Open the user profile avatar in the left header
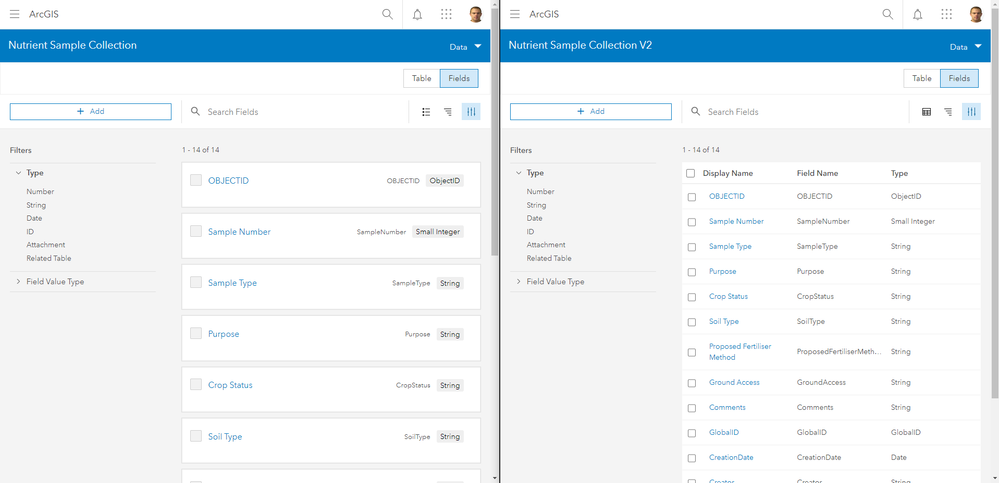 476,14
